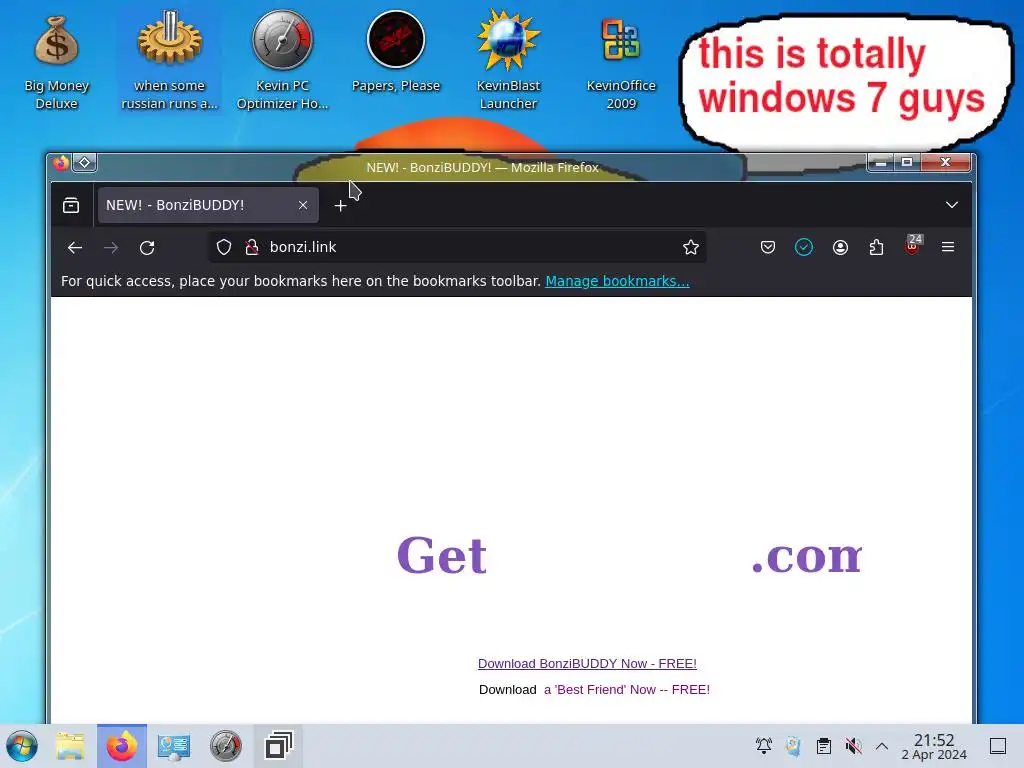Click the show desktop button
This screenshot has height=768, width=1024.
(x=998, y=746)
